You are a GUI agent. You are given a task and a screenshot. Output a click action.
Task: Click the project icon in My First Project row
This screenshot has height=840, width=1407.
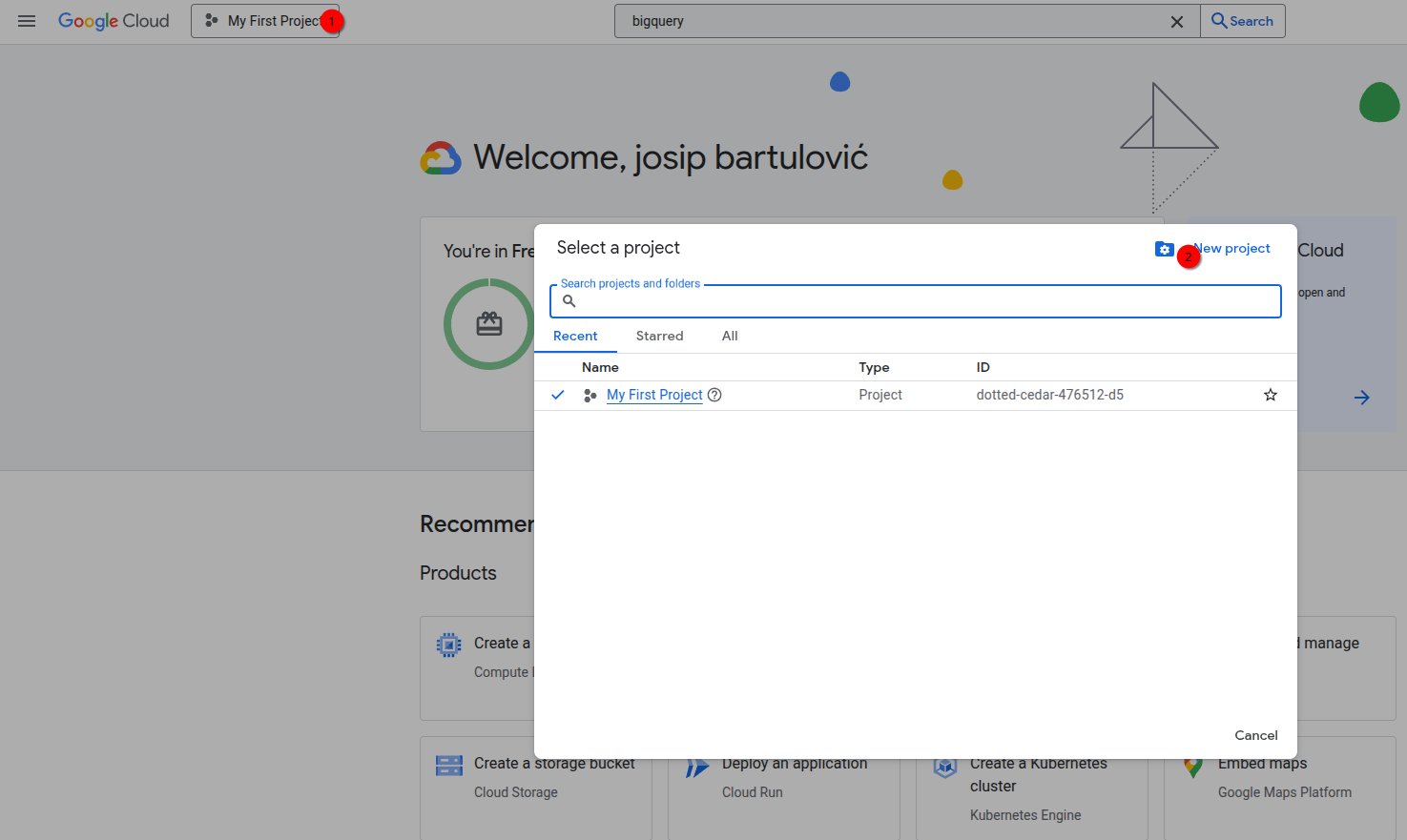pos(590,395)
